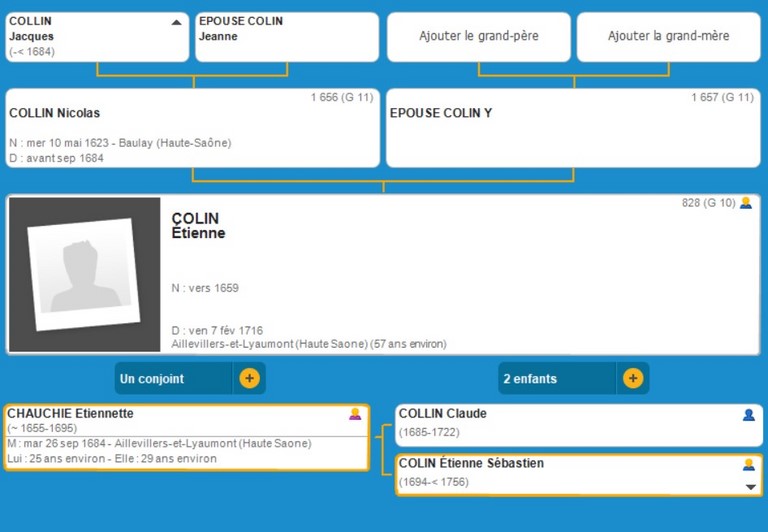Click the blue person icon for COLLIN Claude
Screen dimensions: 768x532
(748, 414)
